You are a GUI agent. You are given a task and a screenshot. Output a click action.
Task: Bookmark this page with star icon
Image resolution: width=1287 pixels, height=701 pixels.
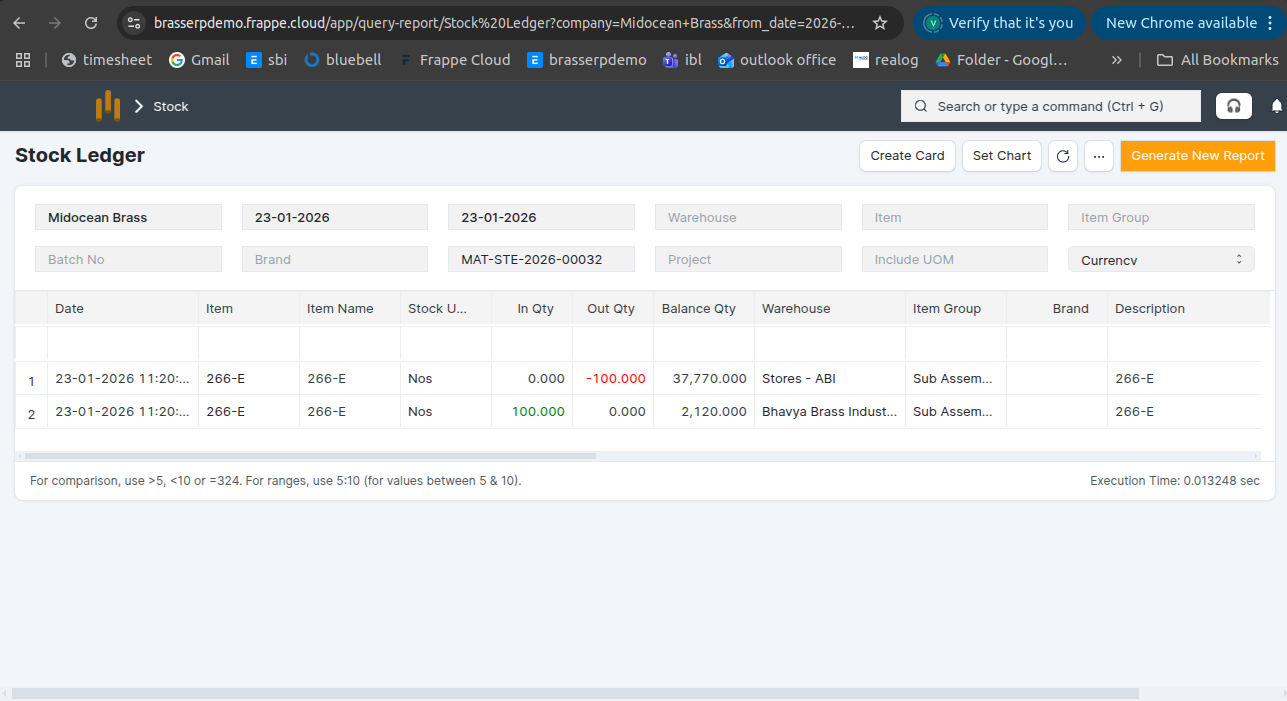(x=880, y=23)
